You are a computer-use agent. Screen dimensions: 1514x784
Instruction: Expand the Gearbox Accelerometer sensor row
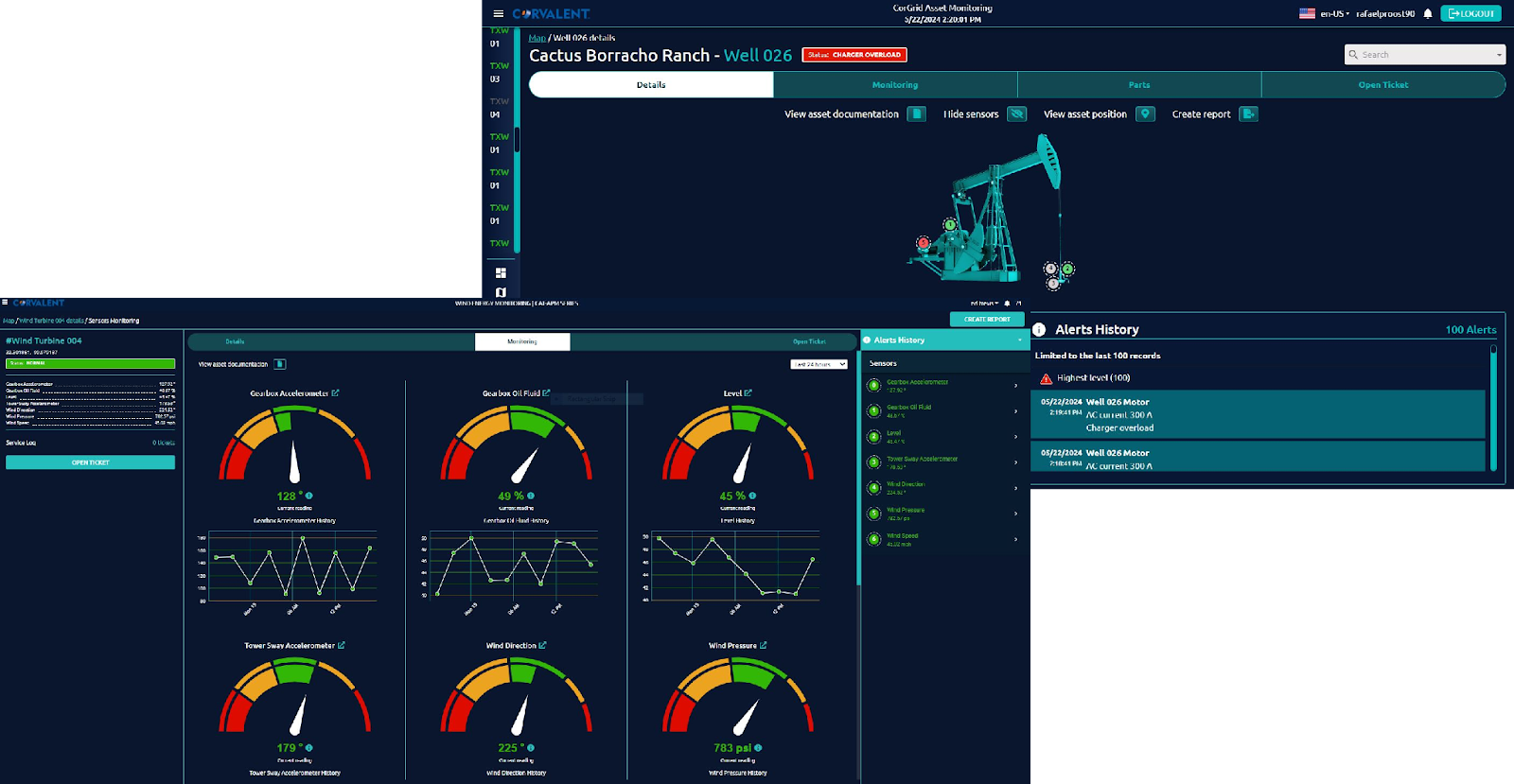coord(1015,385)
